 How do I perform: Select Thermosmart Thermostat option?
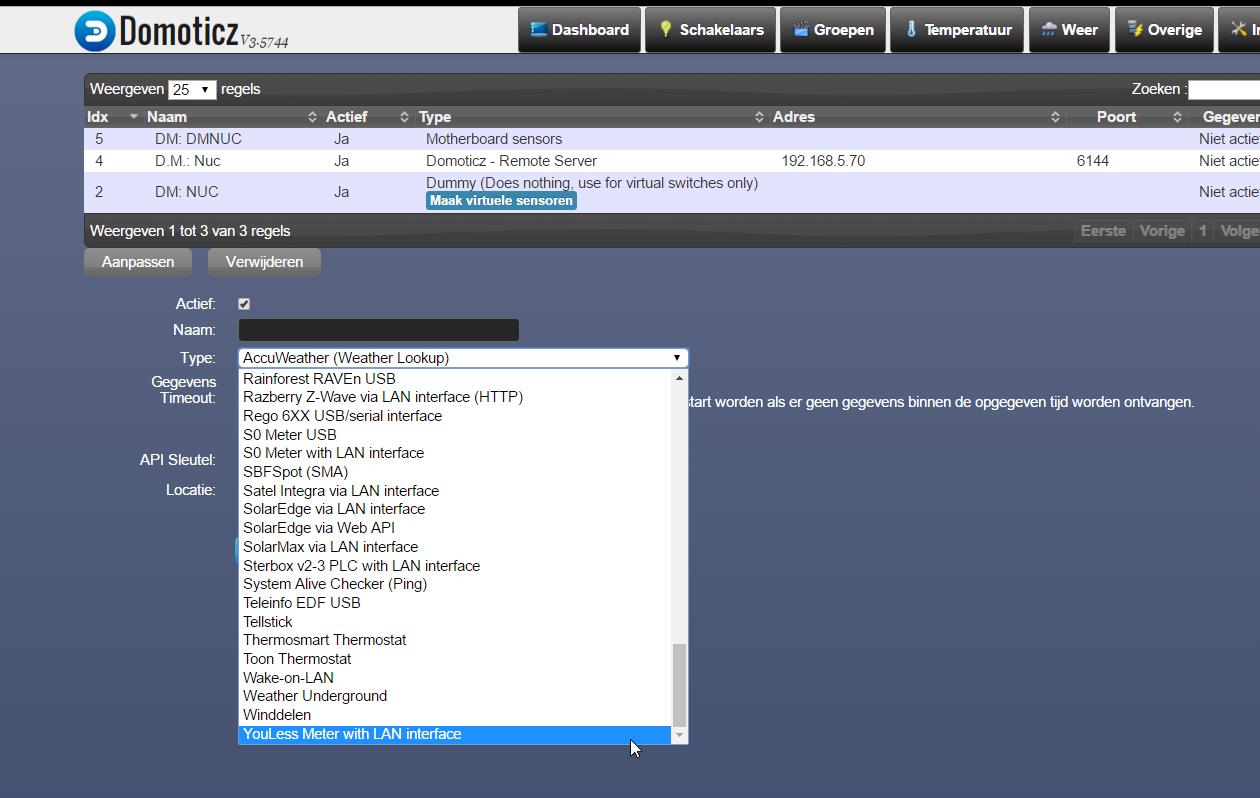click(455, 640)
